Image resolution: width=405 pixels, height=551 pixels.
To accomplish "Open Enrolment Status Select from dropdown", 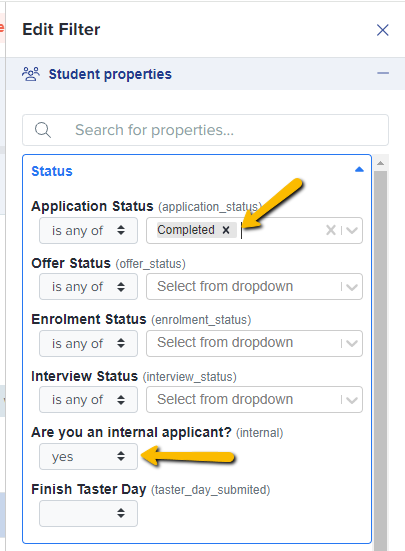I will click(x=254, y=343).
